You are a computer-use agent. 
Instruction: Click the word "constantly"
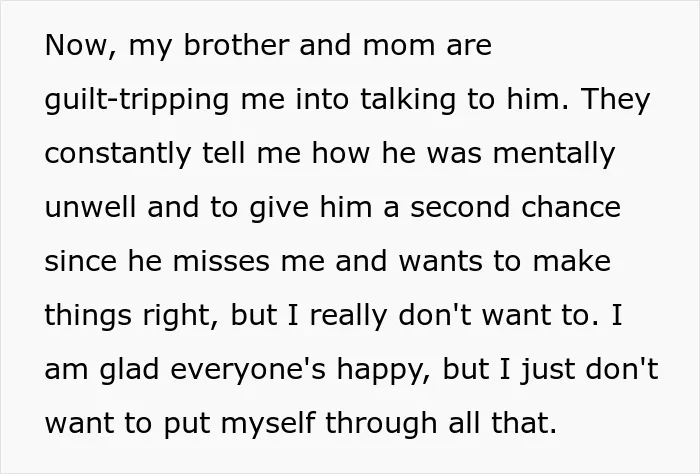[118, 154]
